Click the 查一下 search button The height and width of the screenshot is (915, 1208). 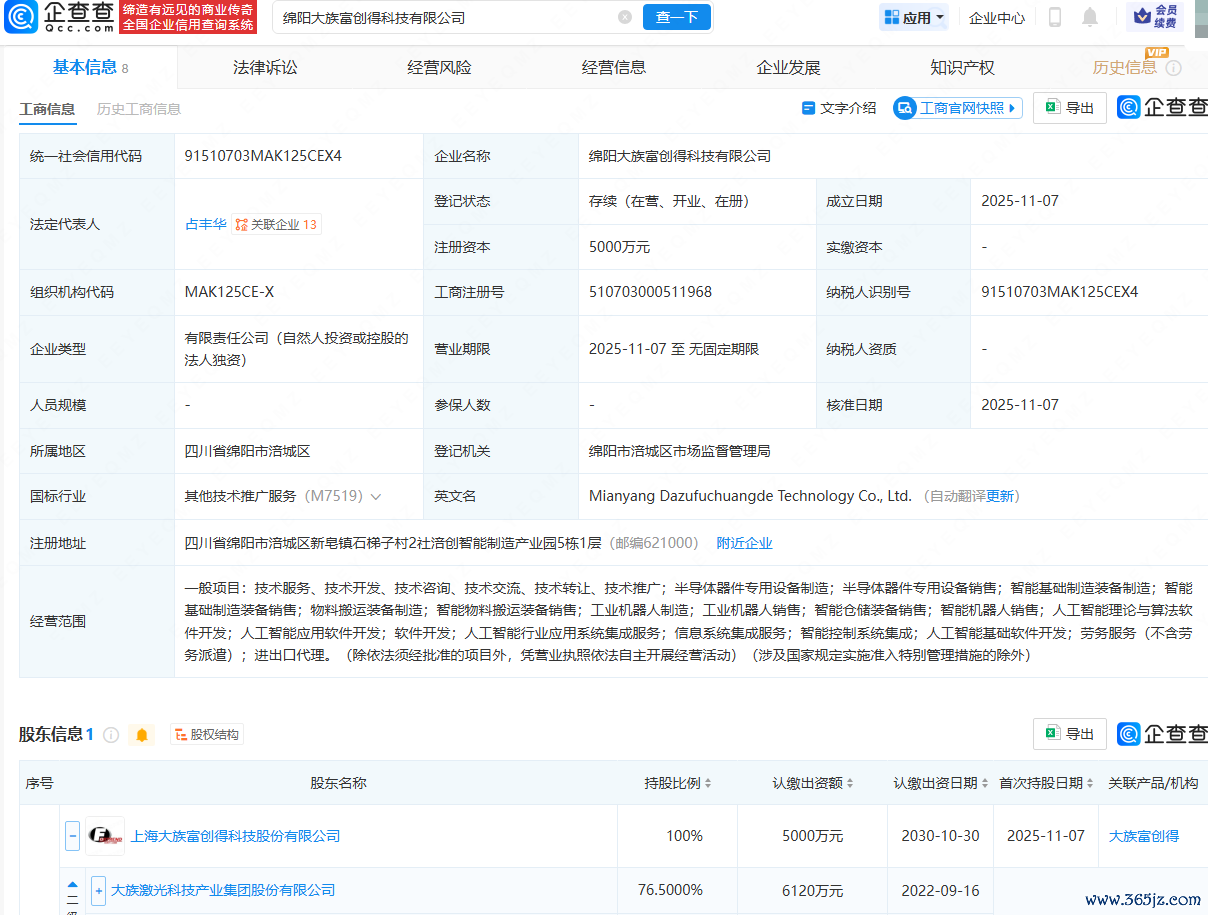pyautogui.click(x=677, y=17)
